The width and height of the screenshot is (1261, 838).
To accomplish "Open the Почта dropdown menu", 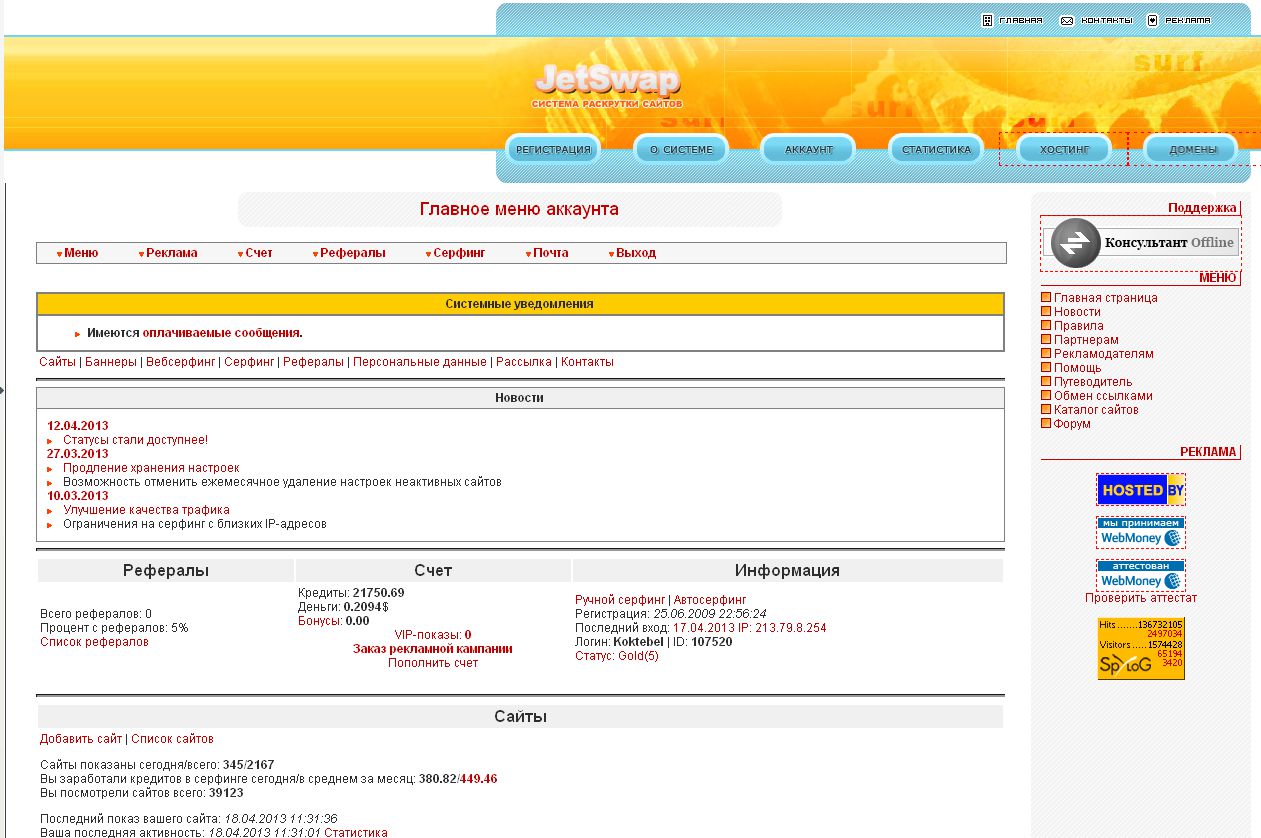I will [x=547, y=253].
